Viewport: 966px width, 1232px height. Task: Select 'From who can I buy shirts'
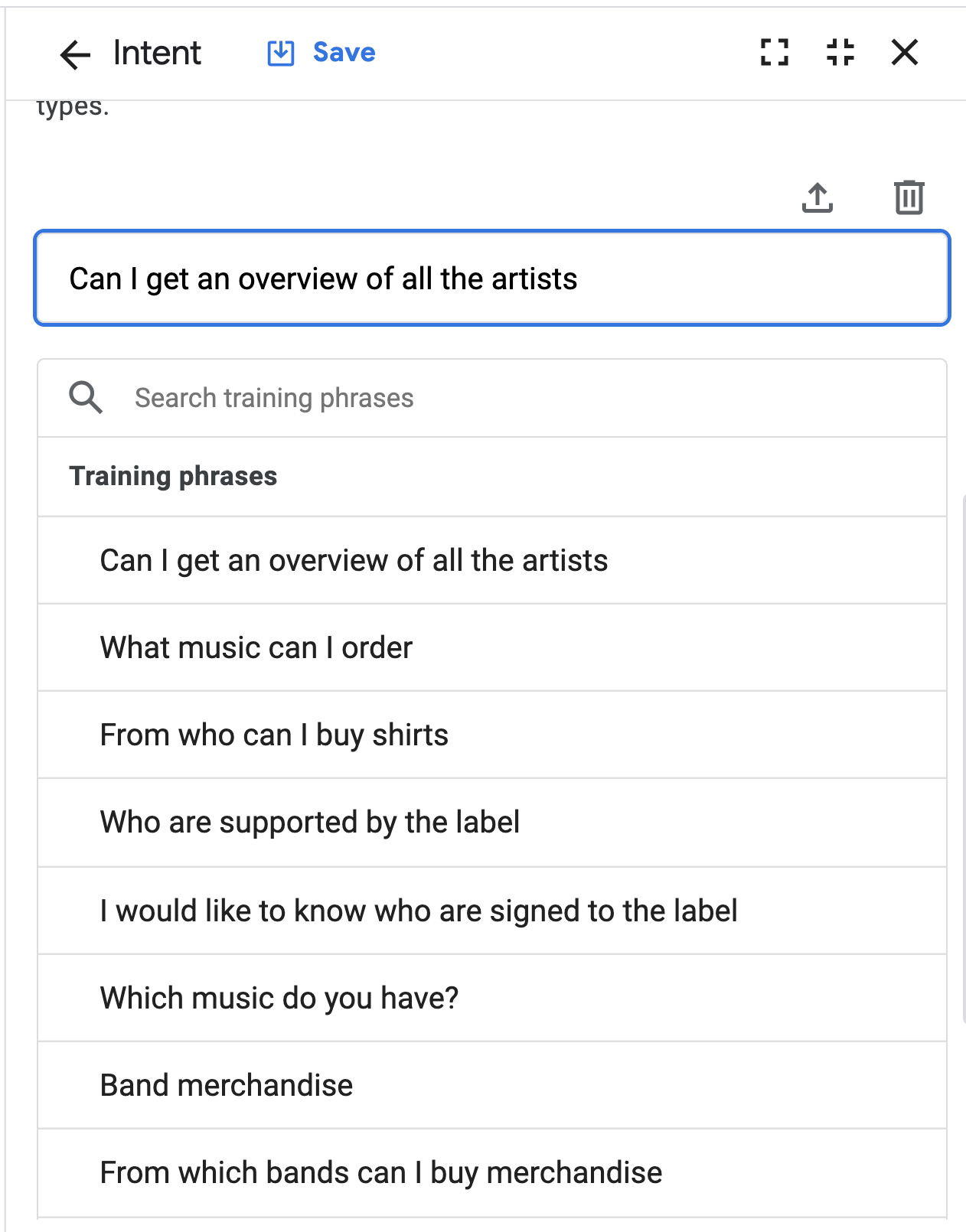274,735
